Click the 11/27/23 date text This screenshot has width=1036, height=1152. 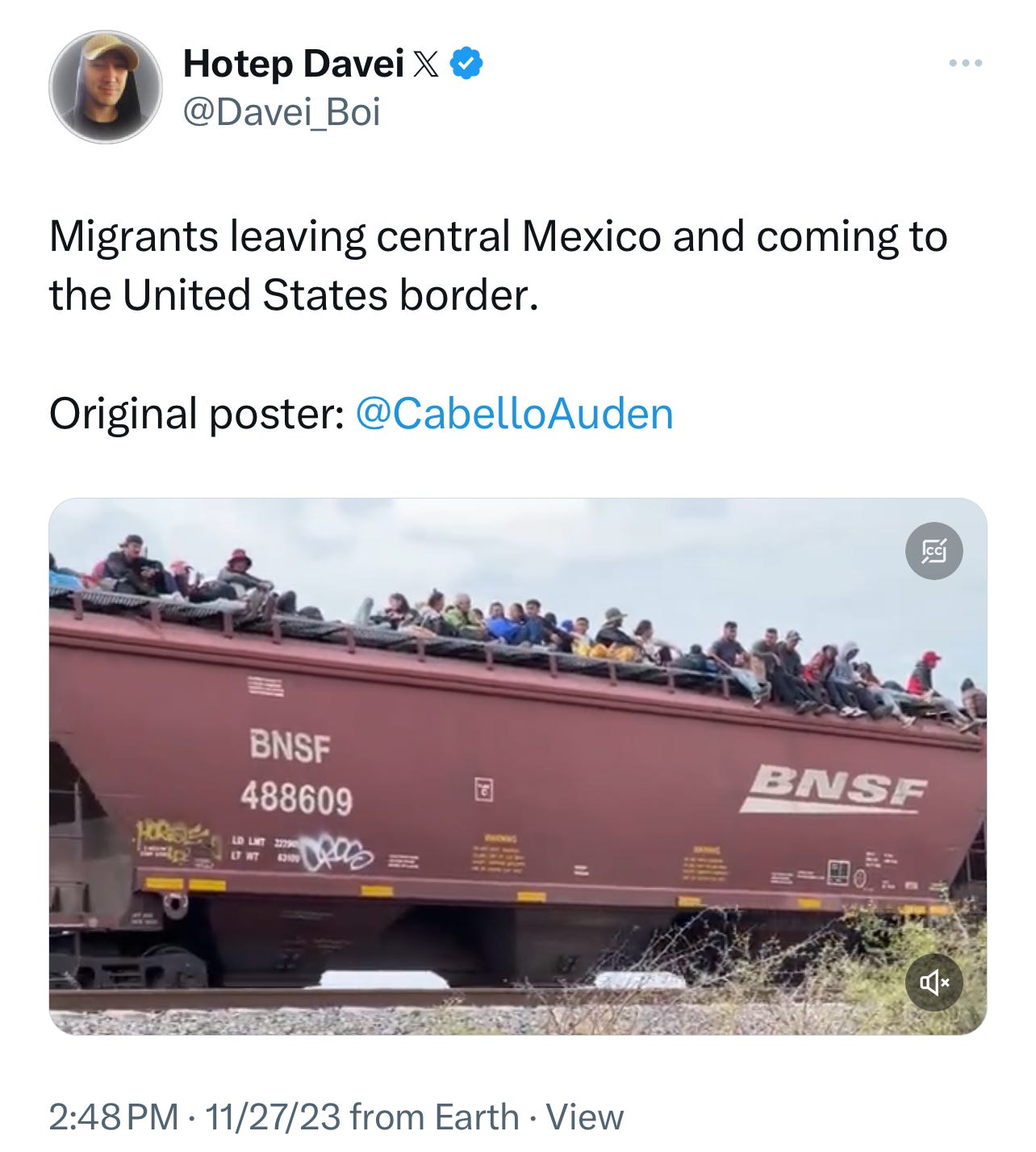[x=274, y=1117]
